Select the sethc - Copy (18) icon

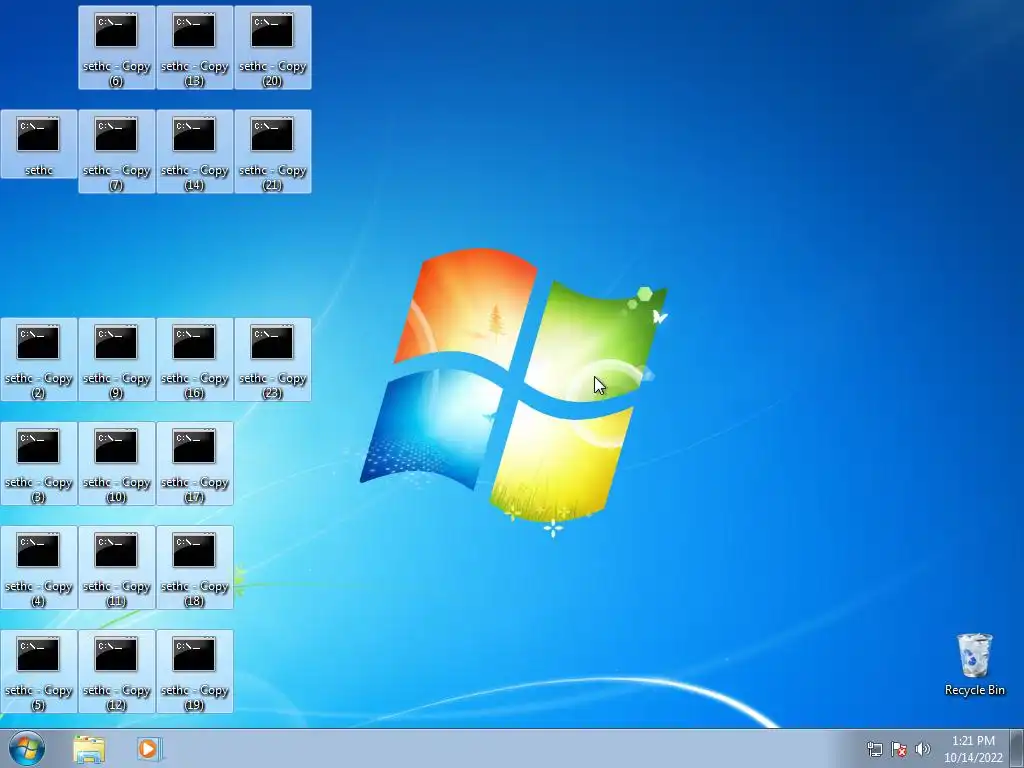(195, 568)
